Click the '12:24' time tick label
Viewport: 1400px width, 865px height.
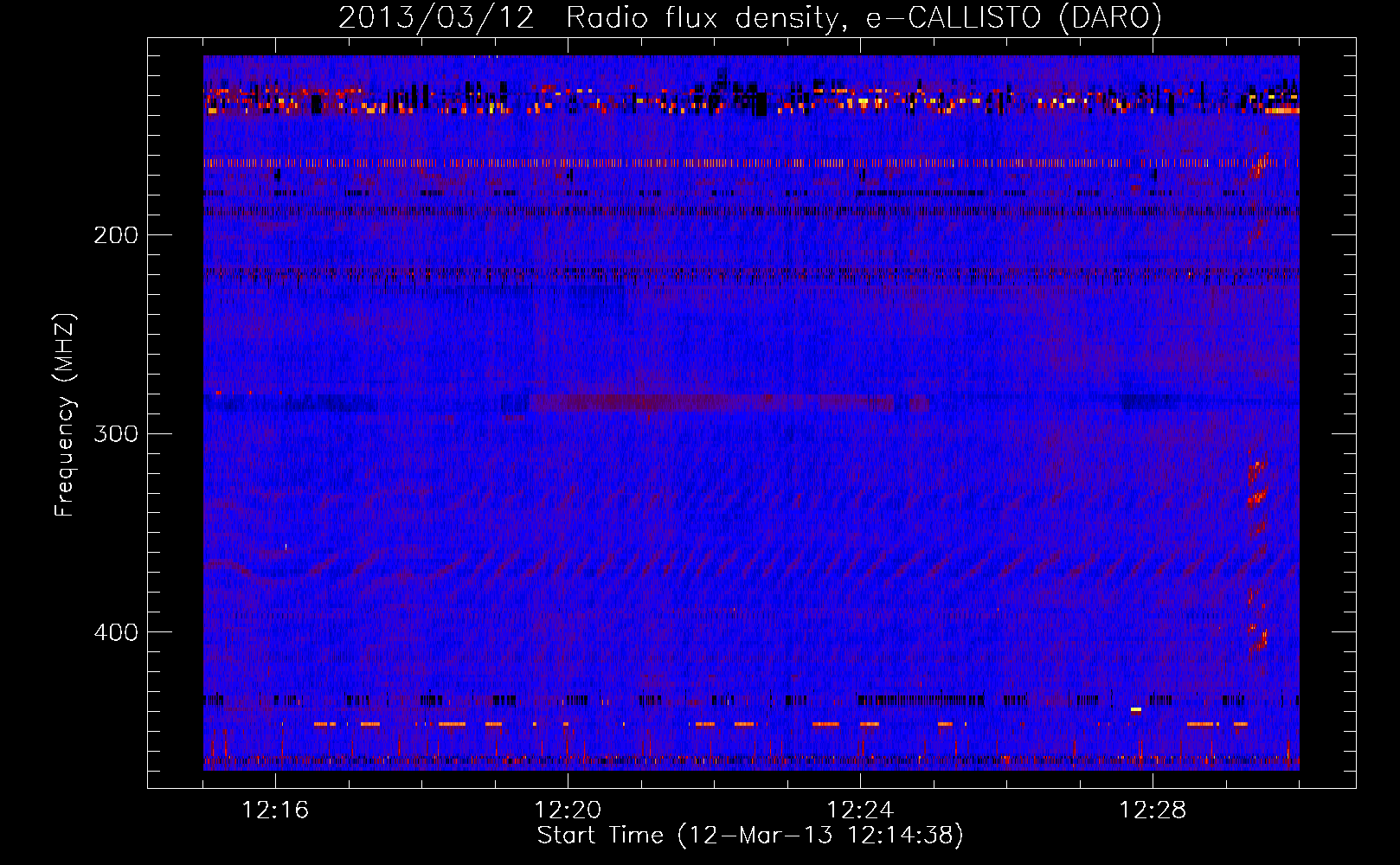(x=860, y=811)
